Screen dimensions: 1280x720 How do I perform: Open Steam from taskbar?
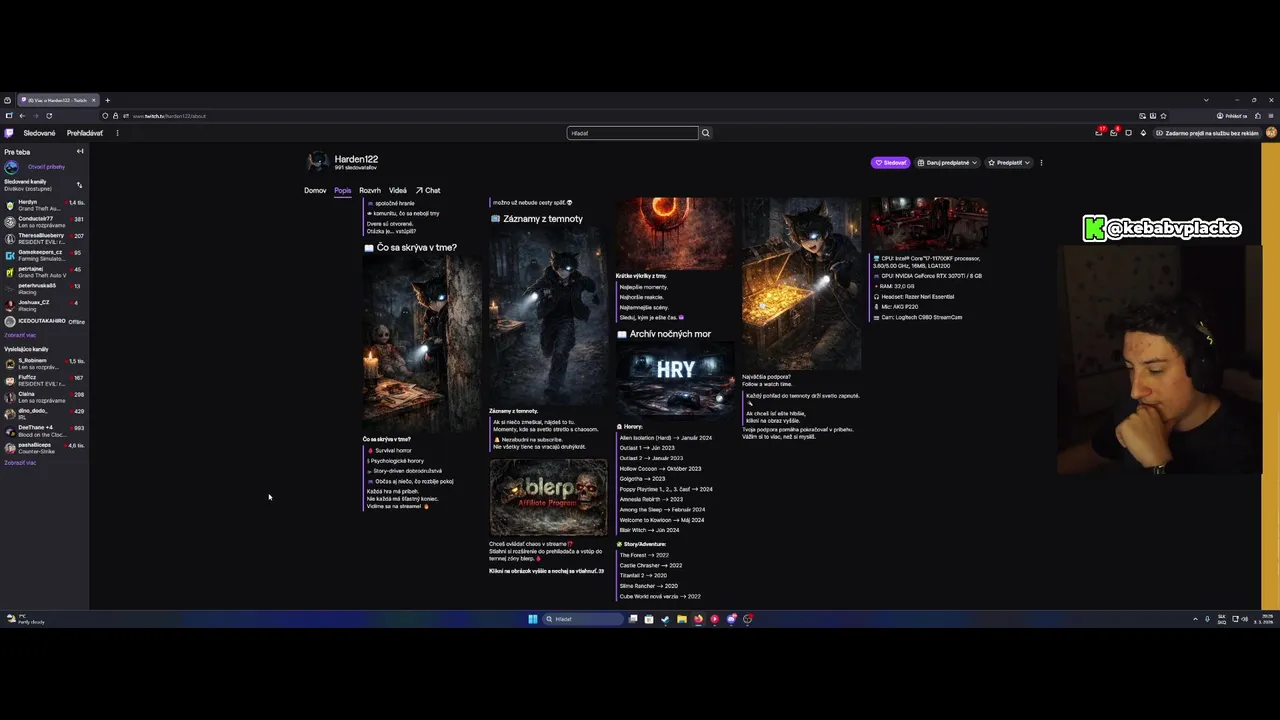pyautogui.click(x=665, y=619)
